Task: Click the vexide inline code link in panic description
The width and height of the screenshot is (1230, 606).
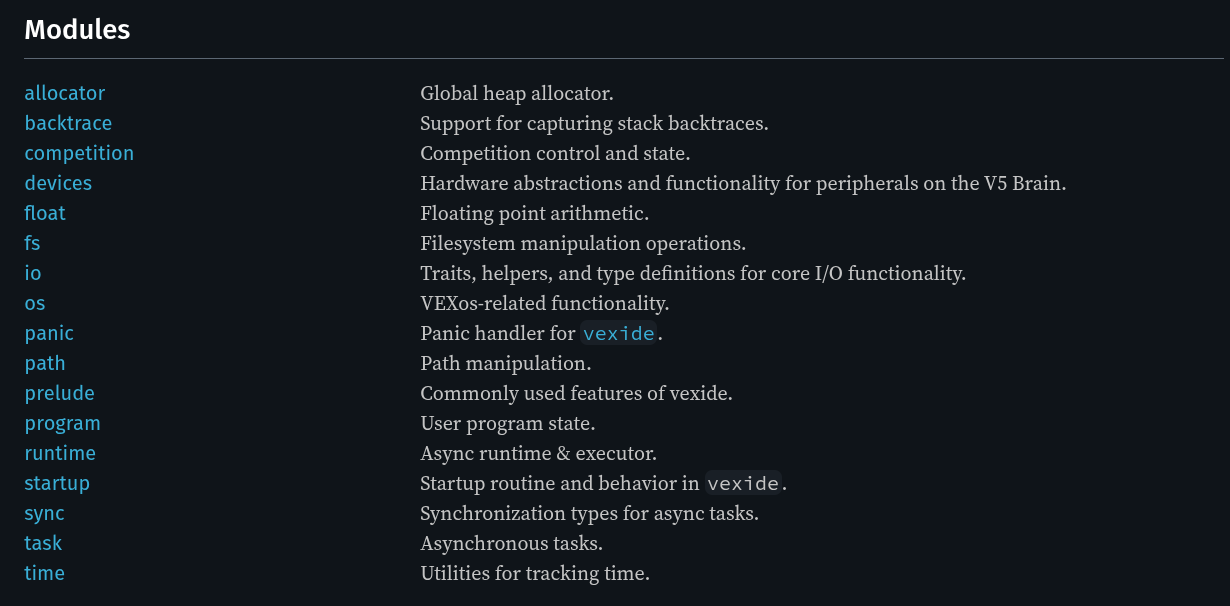Action: pyautogui.click(x=618, y=333)
